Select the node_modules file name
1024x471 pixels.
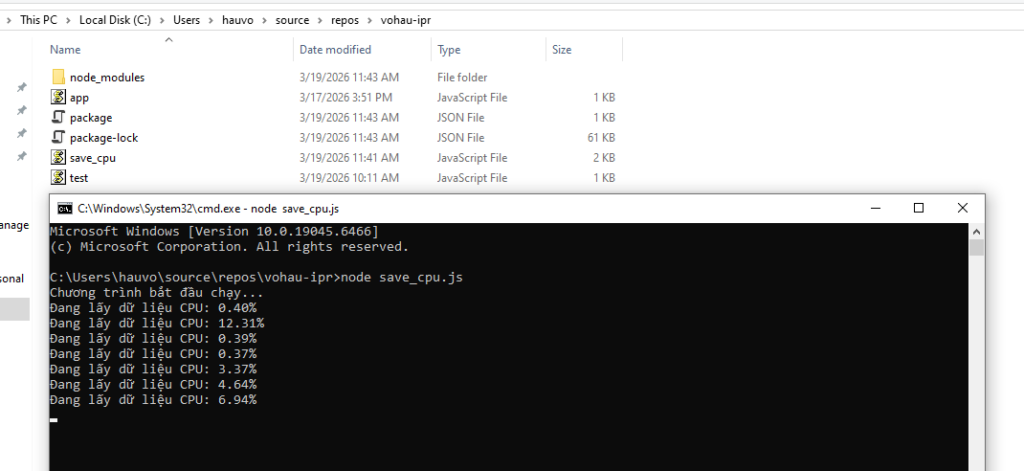pos(107,77)
